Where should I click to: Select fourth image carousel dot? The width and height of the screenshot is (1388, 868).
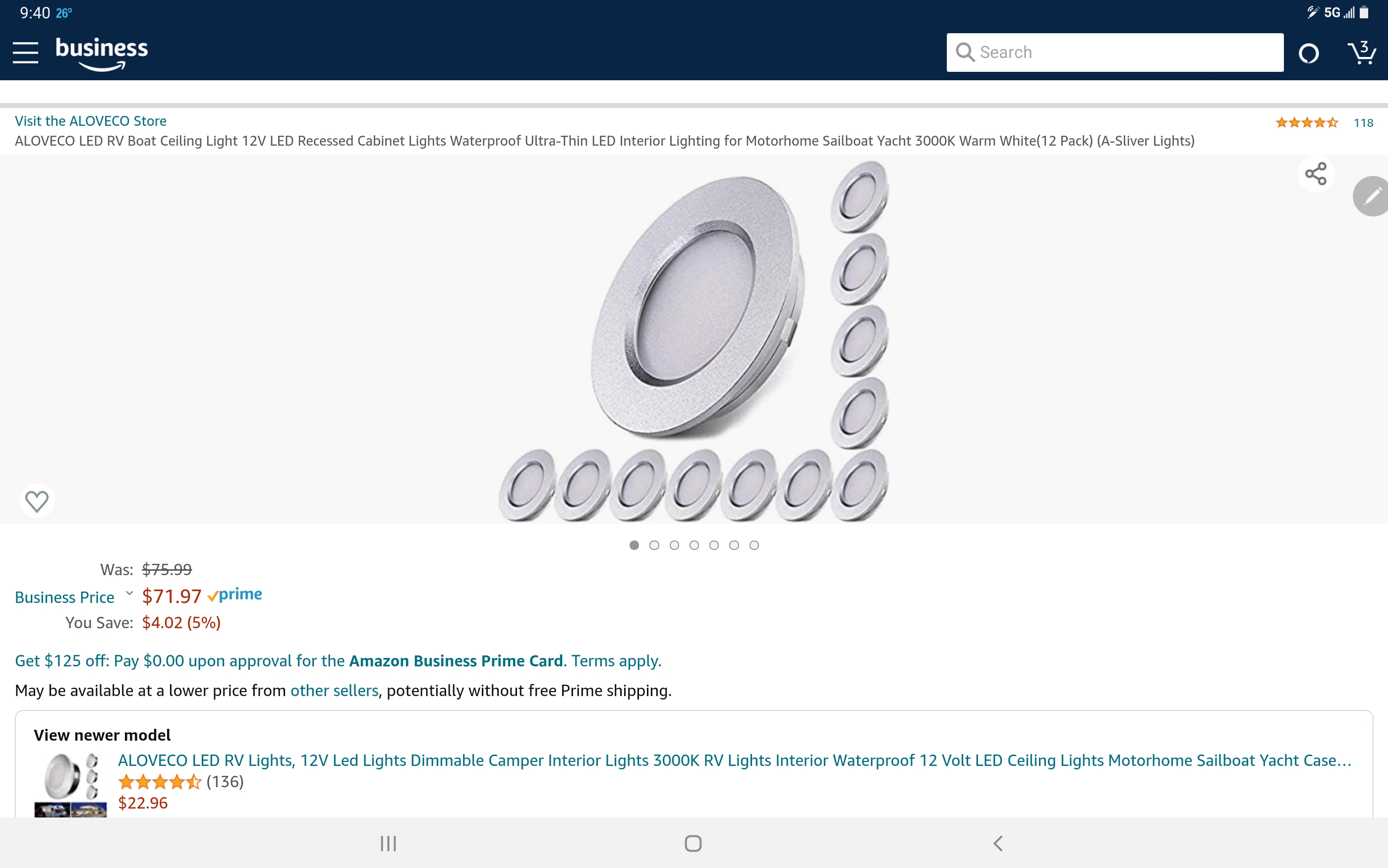coord(694,545)
